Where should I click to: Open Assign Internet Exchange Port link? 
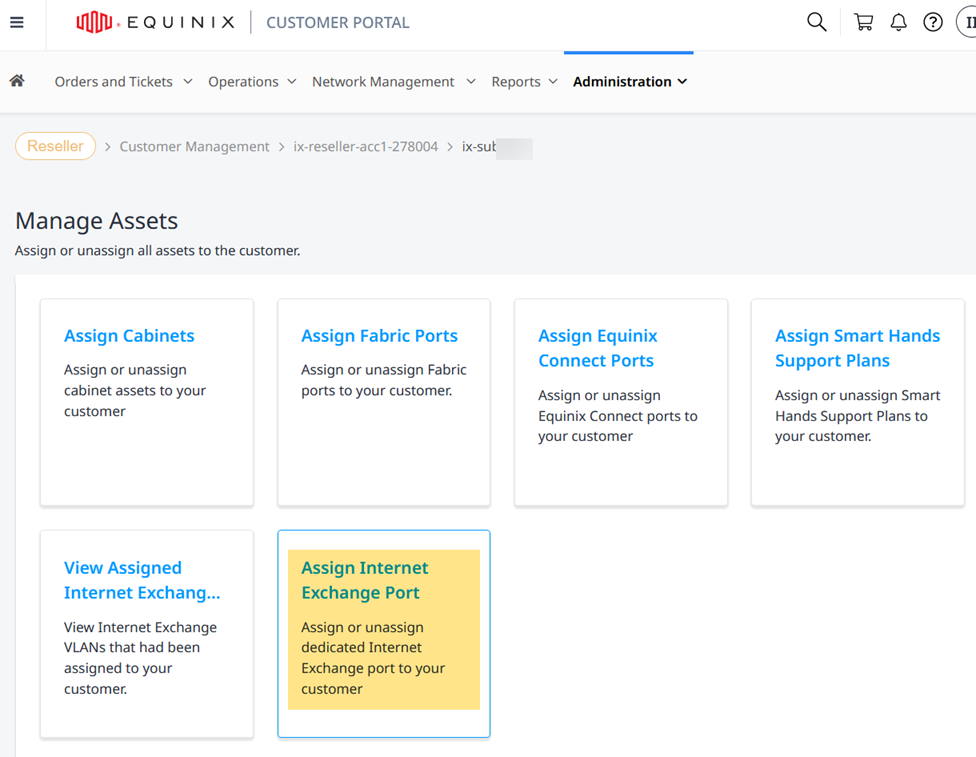click(365, 580)
